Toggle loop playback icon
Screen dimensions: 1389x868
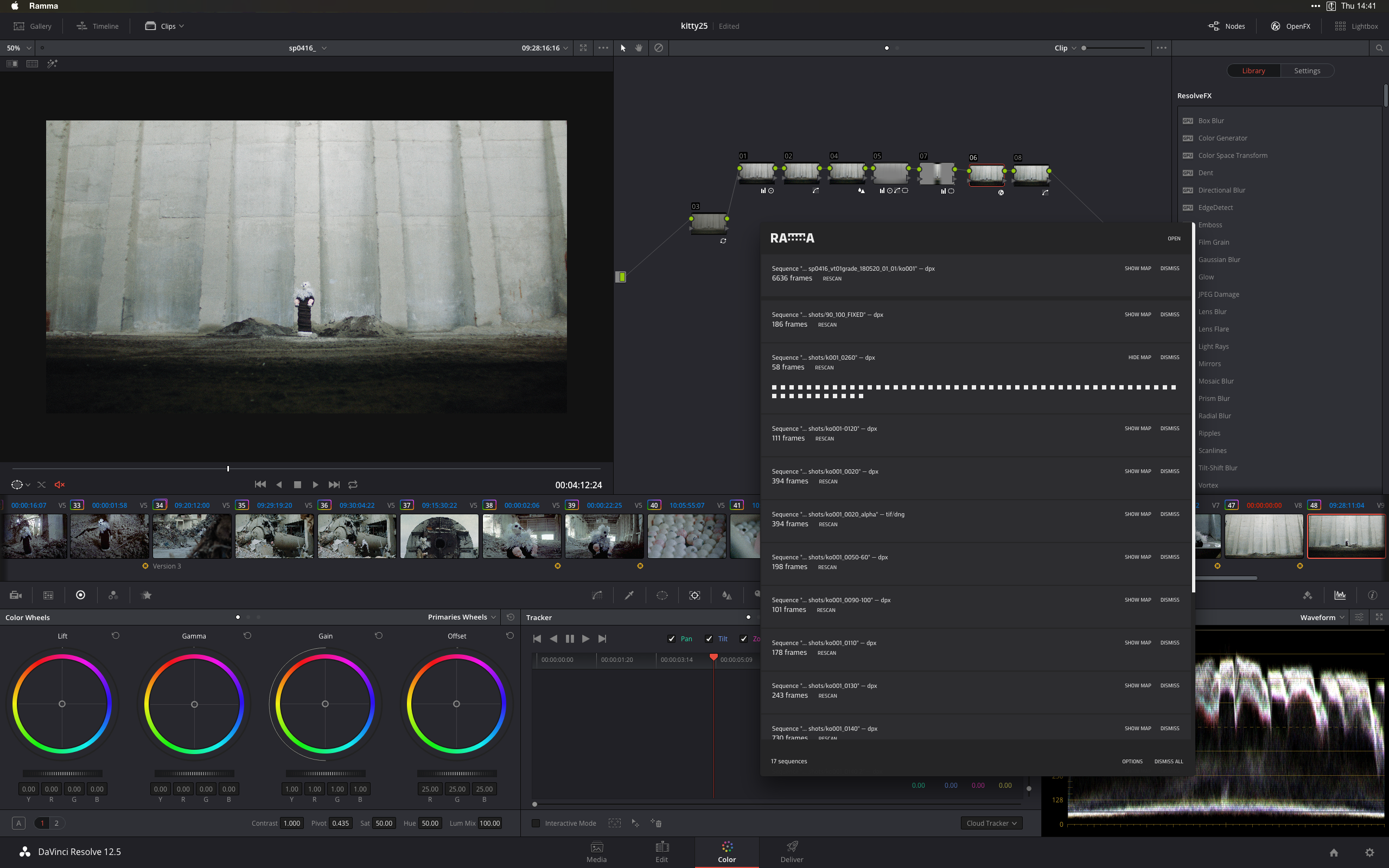[353, 484]
